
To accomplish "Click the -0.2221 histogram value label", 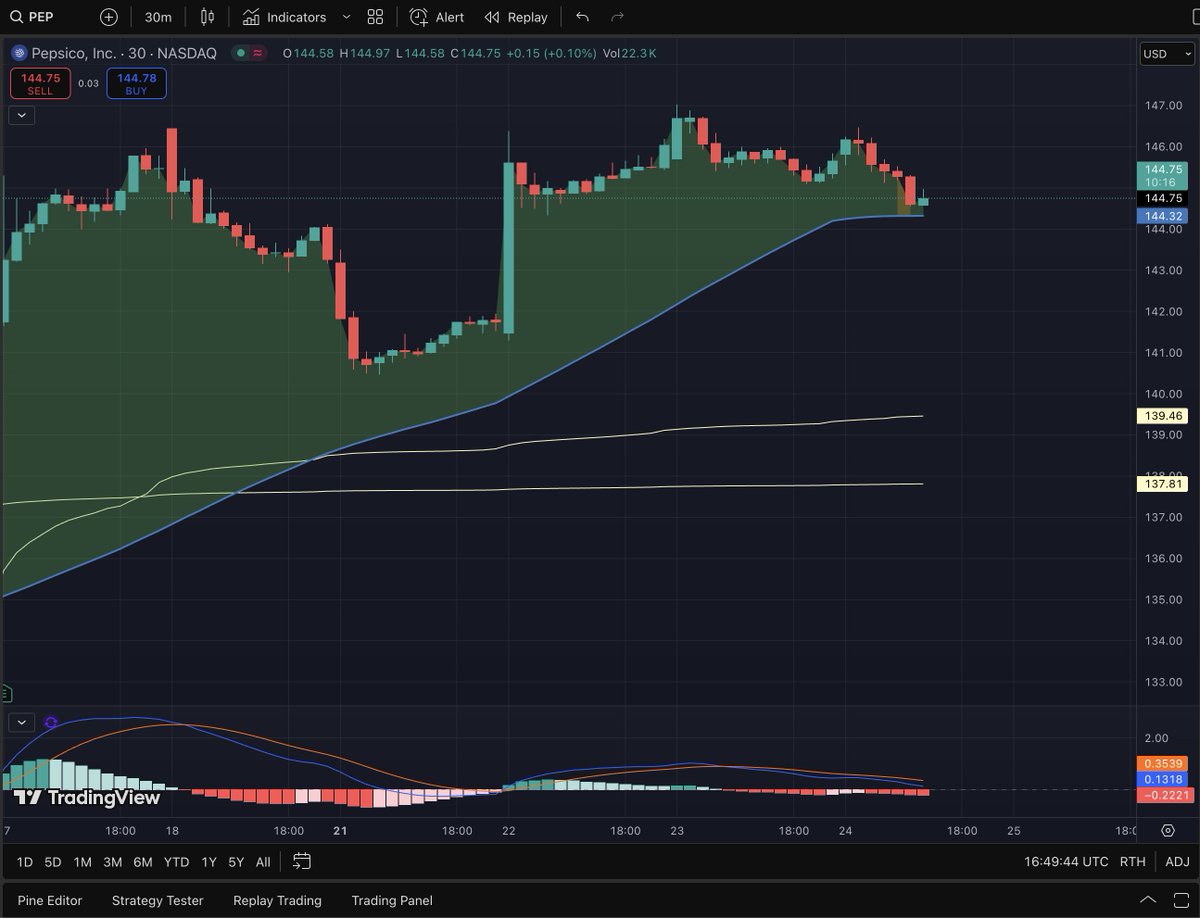I will pyautogui.click(x=1163, y=794).
